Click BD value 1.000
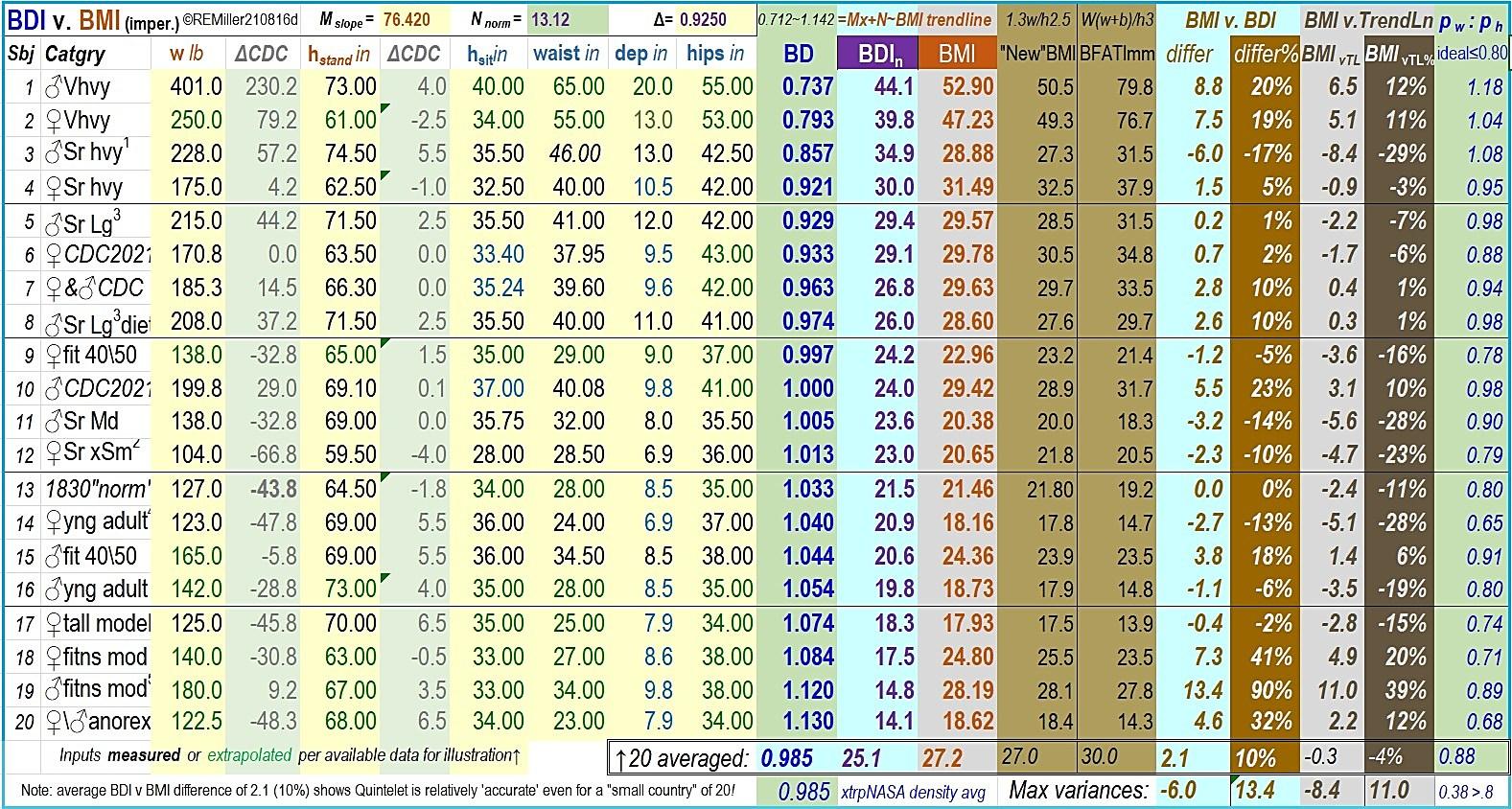This screenshot has width=1512, height=809. coord(807,389)
